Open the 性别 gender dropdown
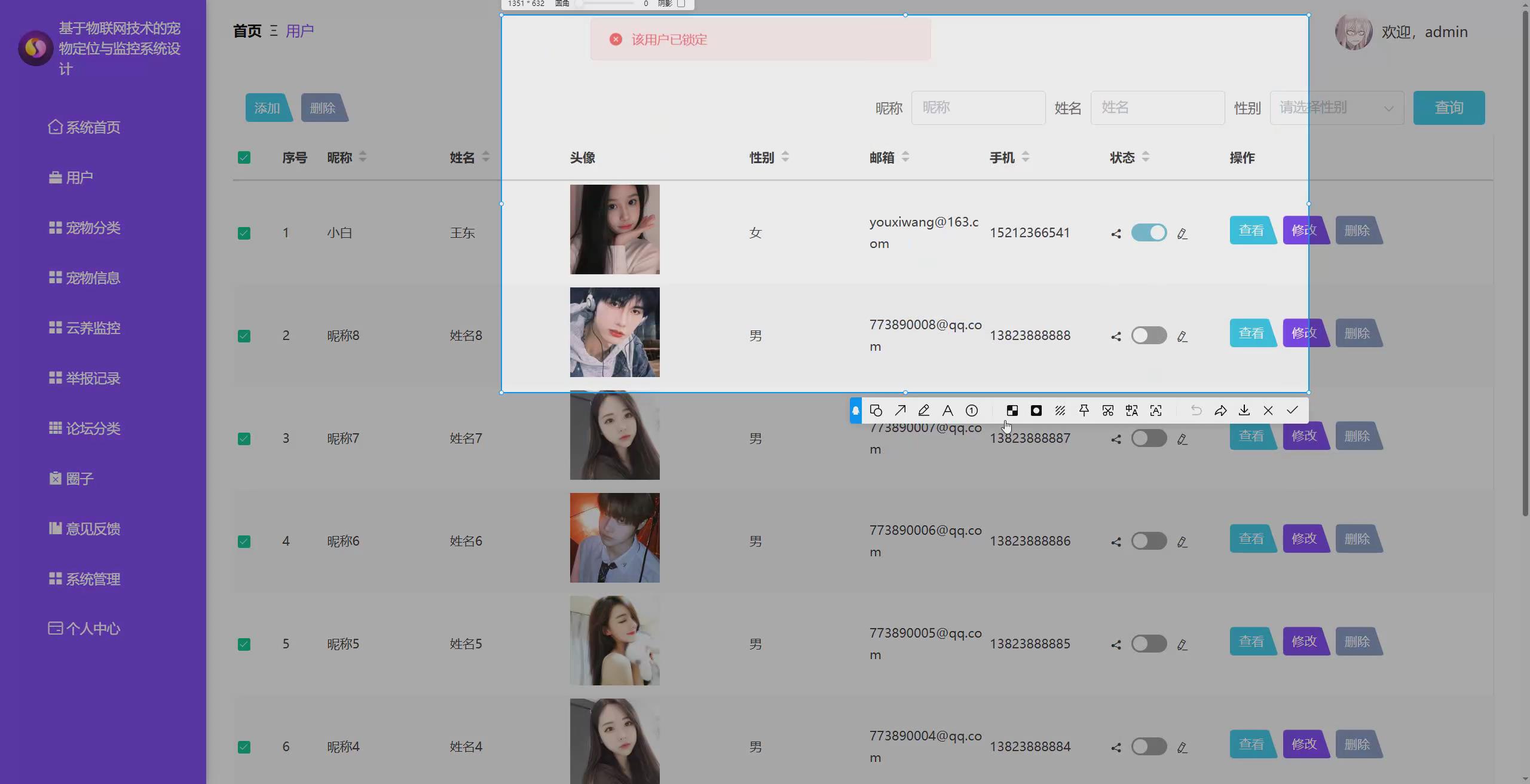 coord(1336,108)
